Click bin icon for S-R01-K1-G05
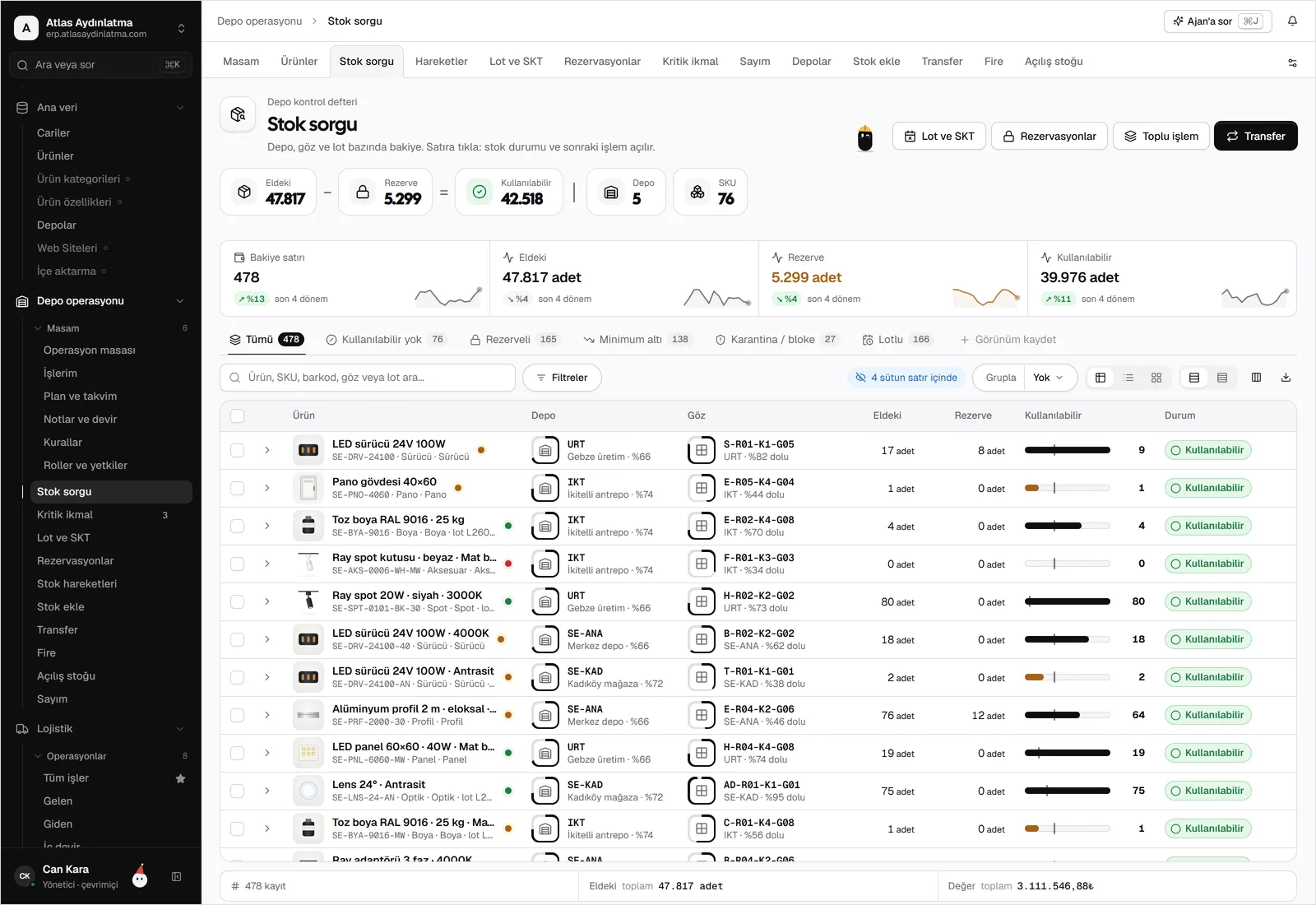The height and width of the screenshot is (905, 1316). tap(701, 450)
